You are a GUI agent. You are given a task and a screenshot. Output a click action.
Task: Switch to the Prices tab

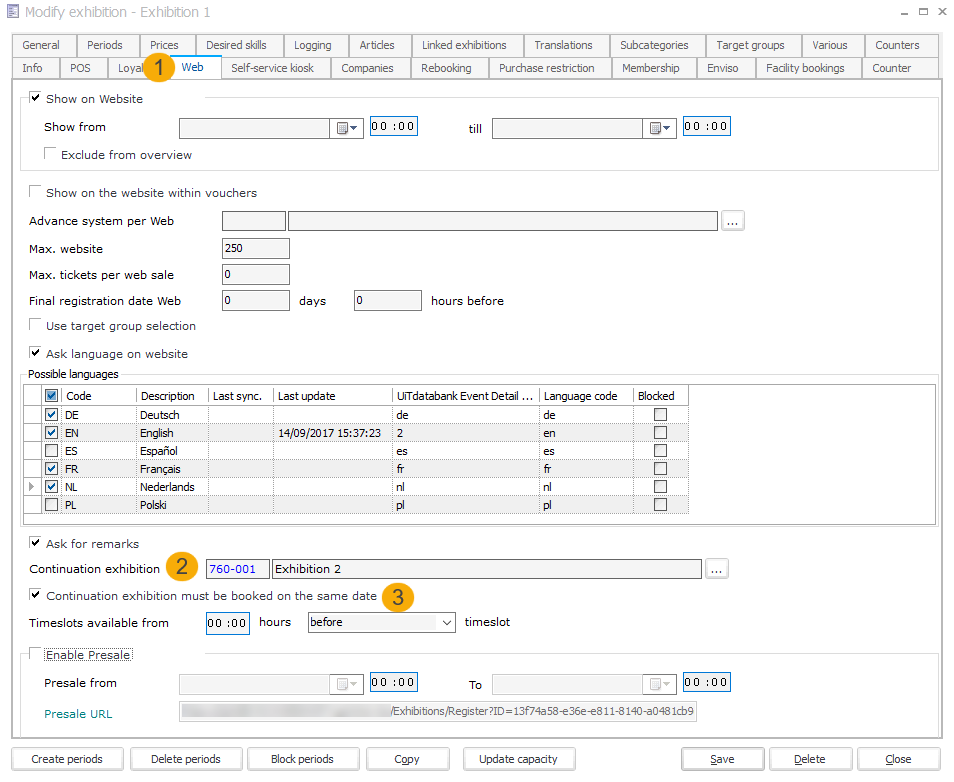pyautogui.click(x=164, y=45)
